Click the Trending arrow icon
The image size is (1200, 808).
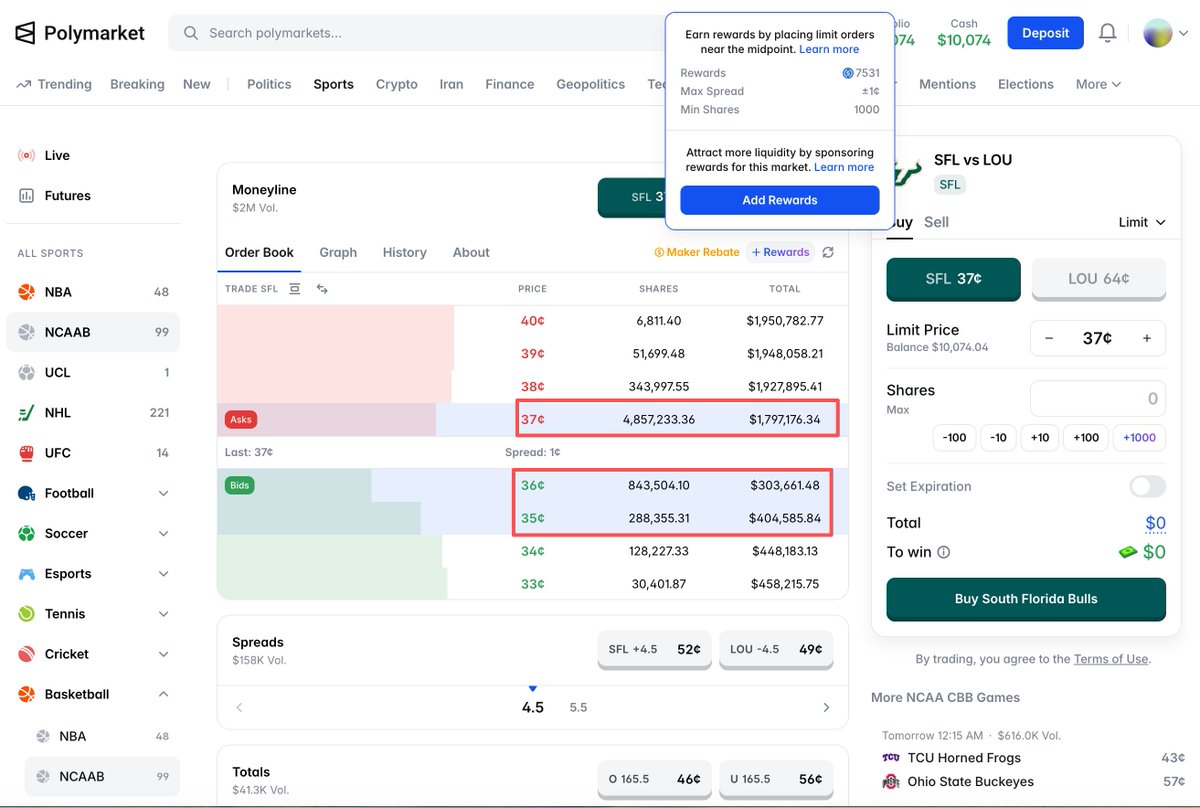[x=24, y=84]
